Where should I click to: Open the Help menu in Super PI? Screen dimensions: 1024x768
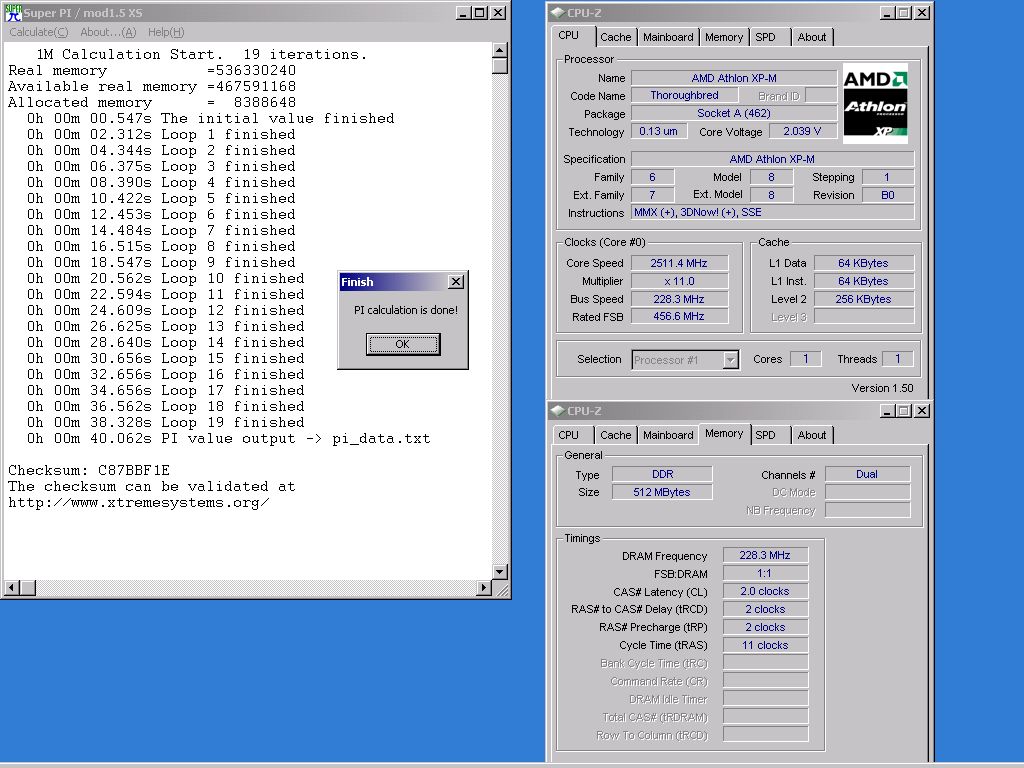pyautogui.click(x=166, y=32)
